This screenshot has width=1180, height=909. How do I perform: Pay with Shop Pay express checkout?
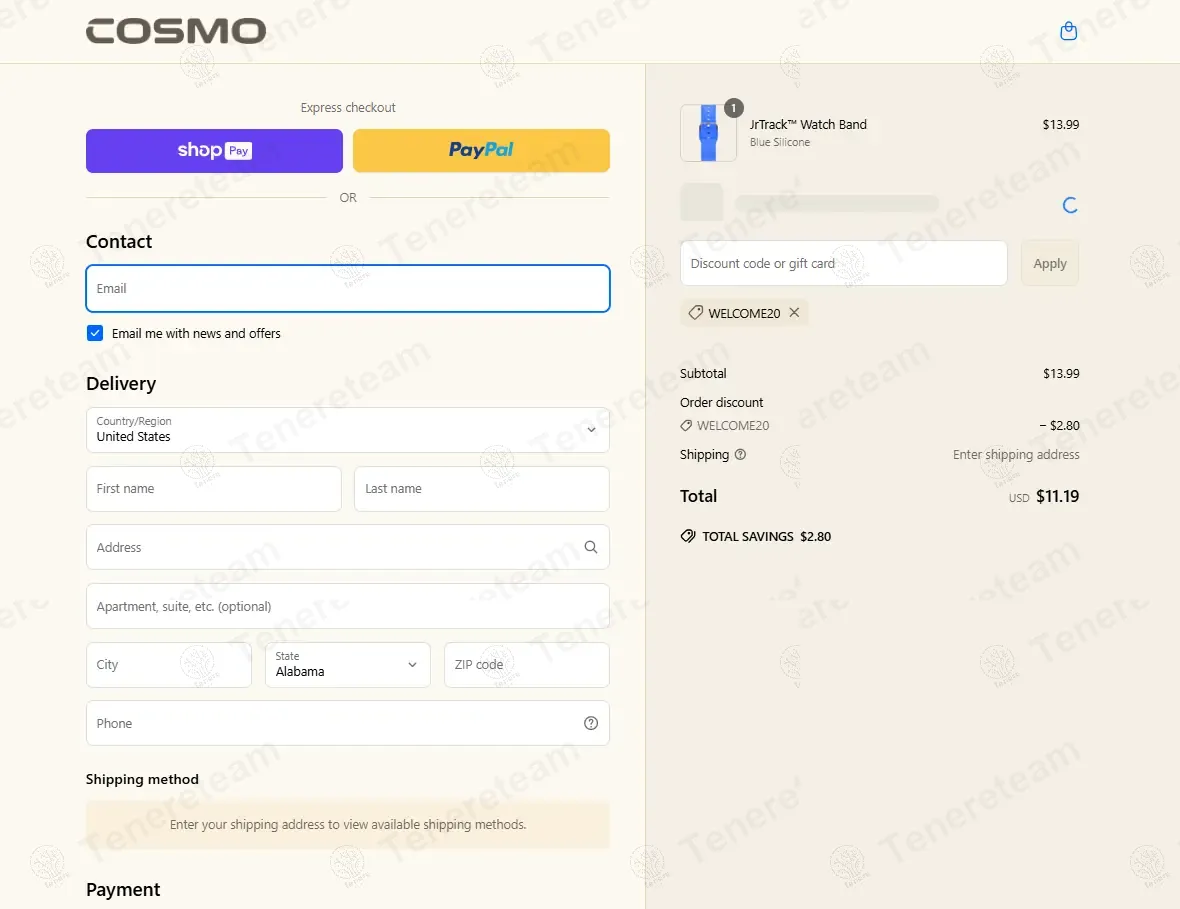[214, 151]
